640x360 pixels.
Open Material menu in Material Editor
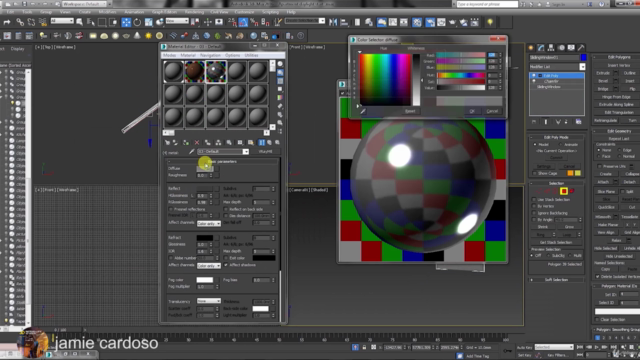(x=188, y=55)
